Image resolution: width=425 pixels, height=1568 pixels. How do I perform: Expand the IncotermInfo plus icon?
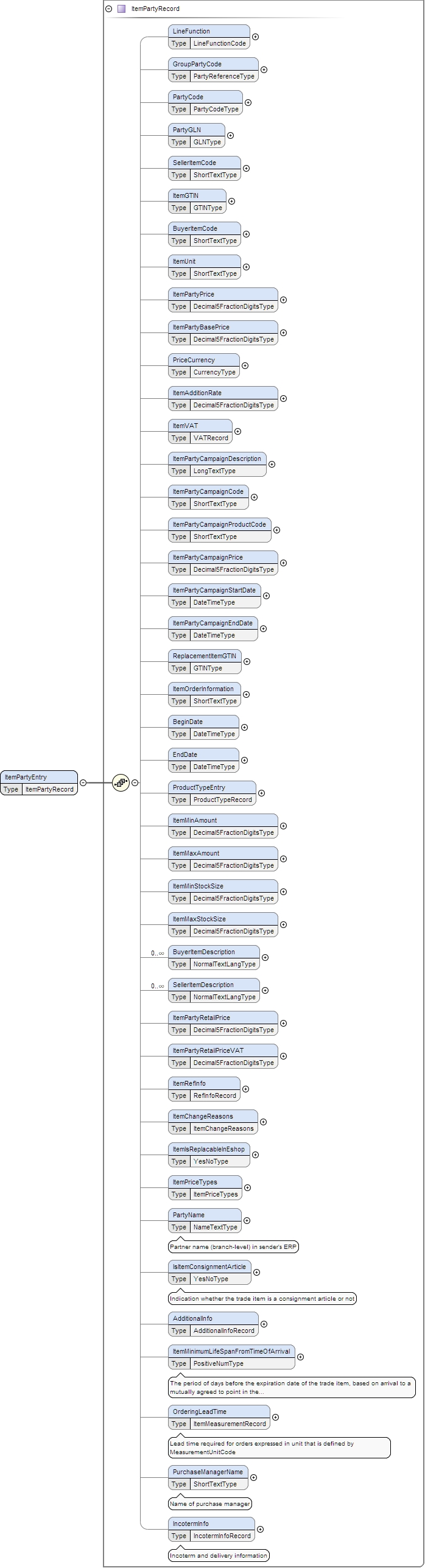[260, 1529]
